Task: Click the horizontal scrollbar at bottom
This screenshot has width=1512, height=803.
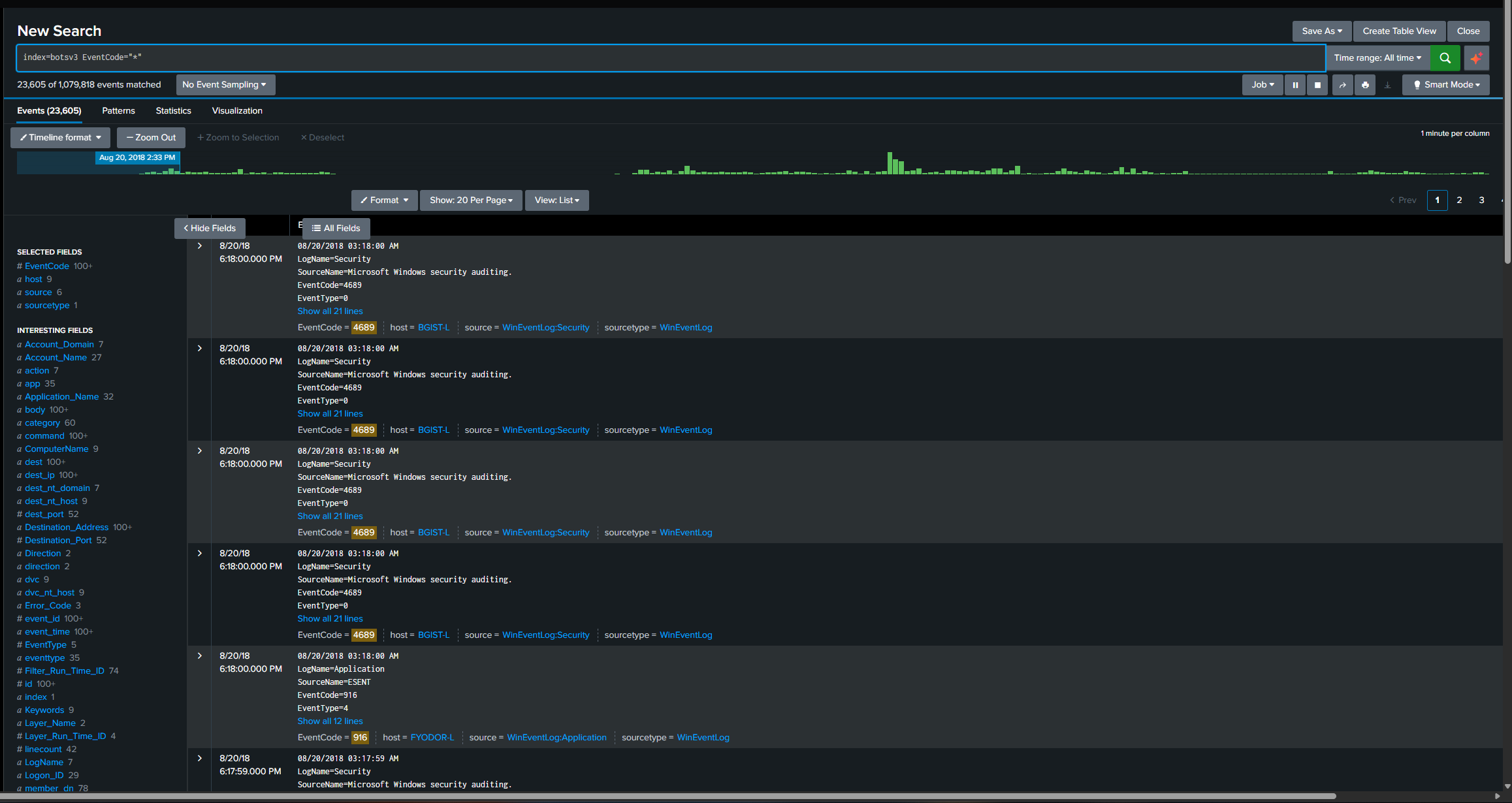Action: click(x=669, y=796)
